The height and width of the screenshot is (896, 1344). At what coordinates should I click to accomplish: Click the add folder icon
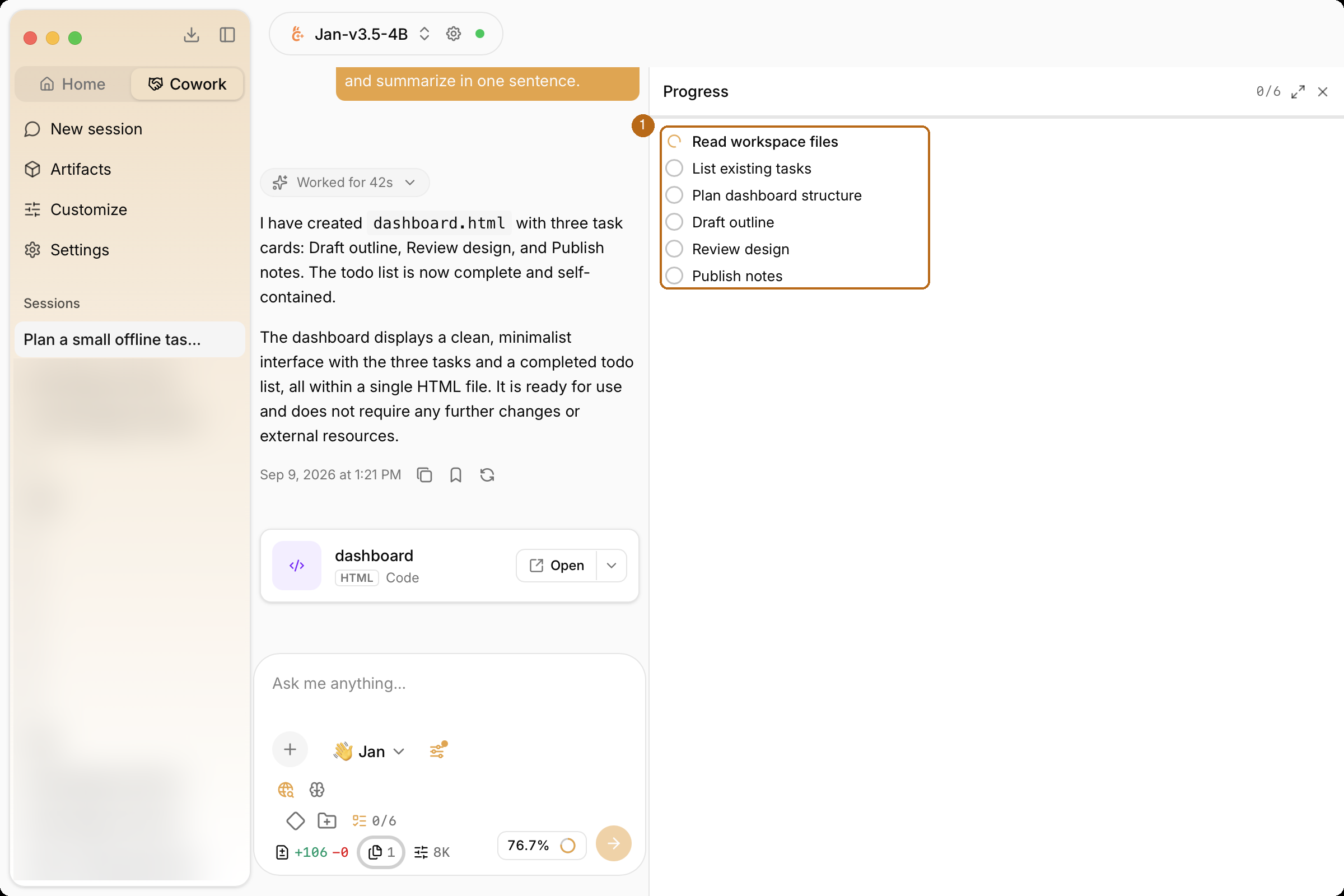point(327,821)
